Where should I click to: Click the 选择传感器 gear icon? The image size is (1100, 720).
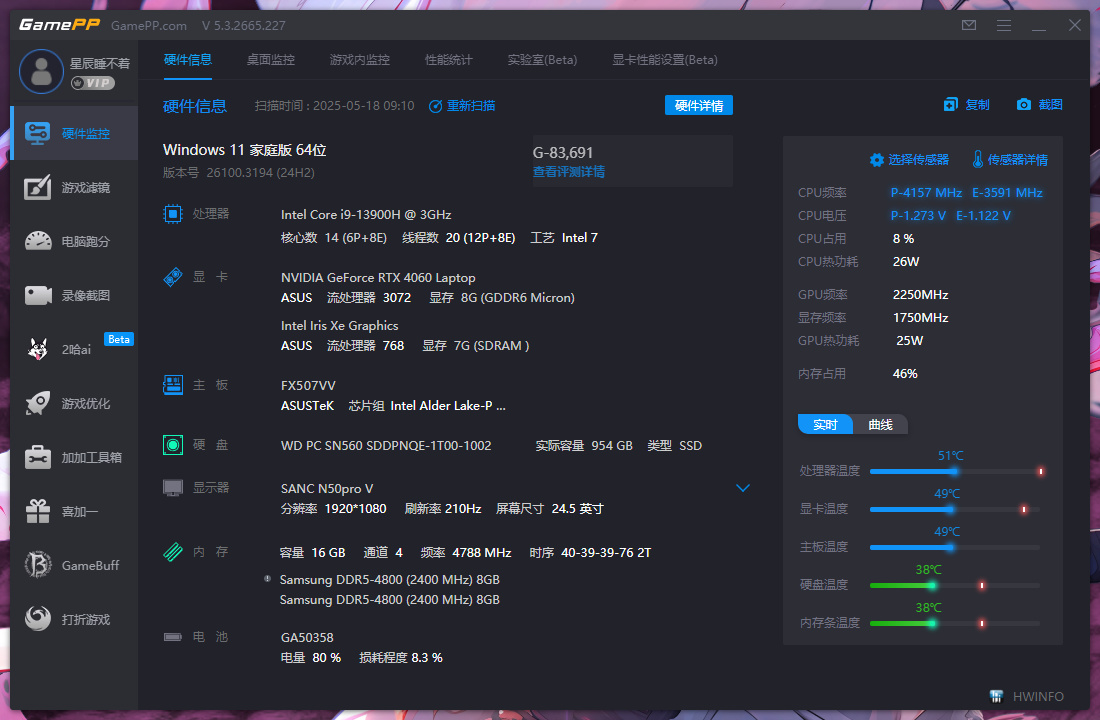point(876,160)
